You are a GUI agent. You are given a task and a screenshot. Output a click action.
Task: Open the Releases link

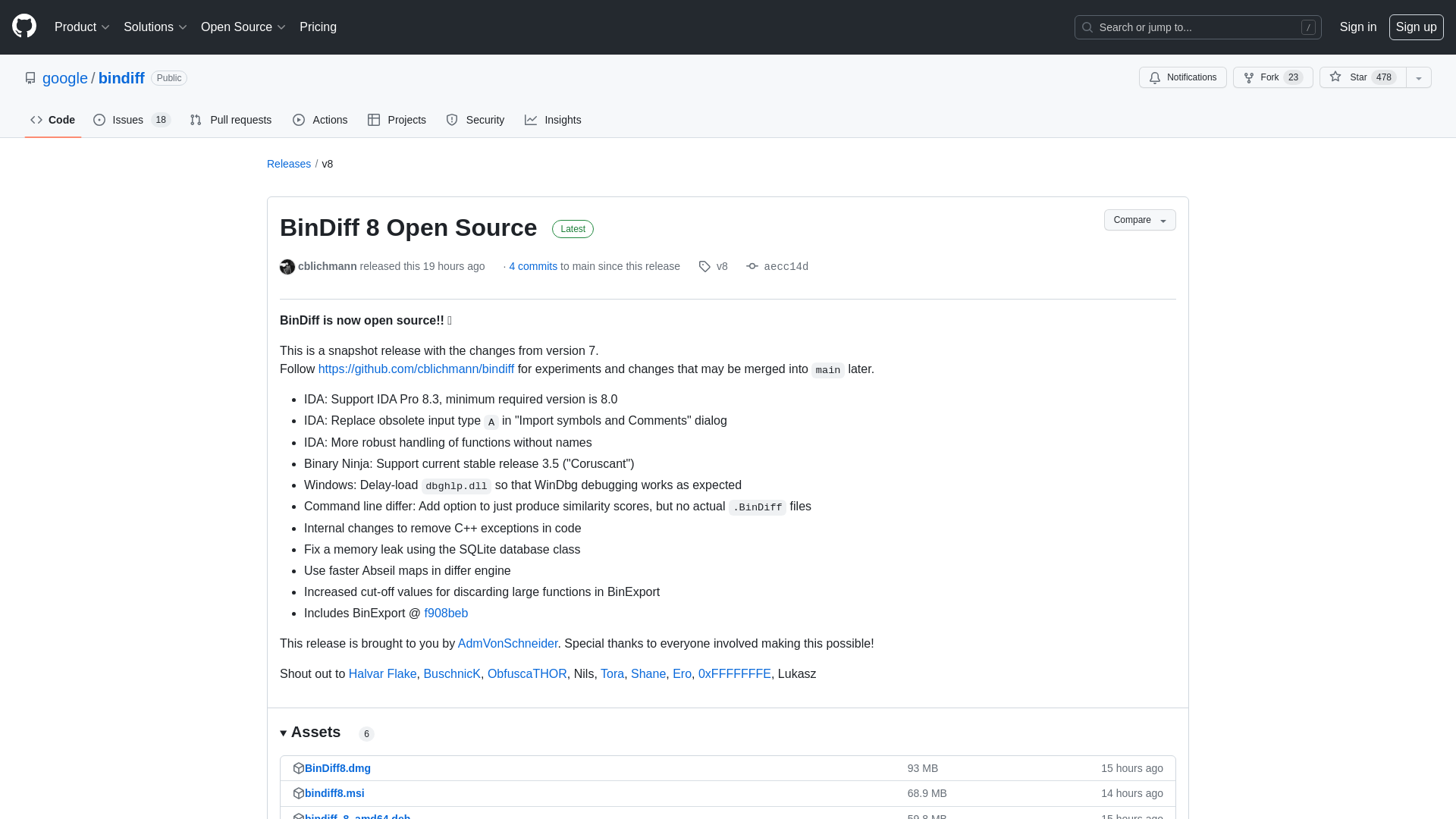[289, 164]
